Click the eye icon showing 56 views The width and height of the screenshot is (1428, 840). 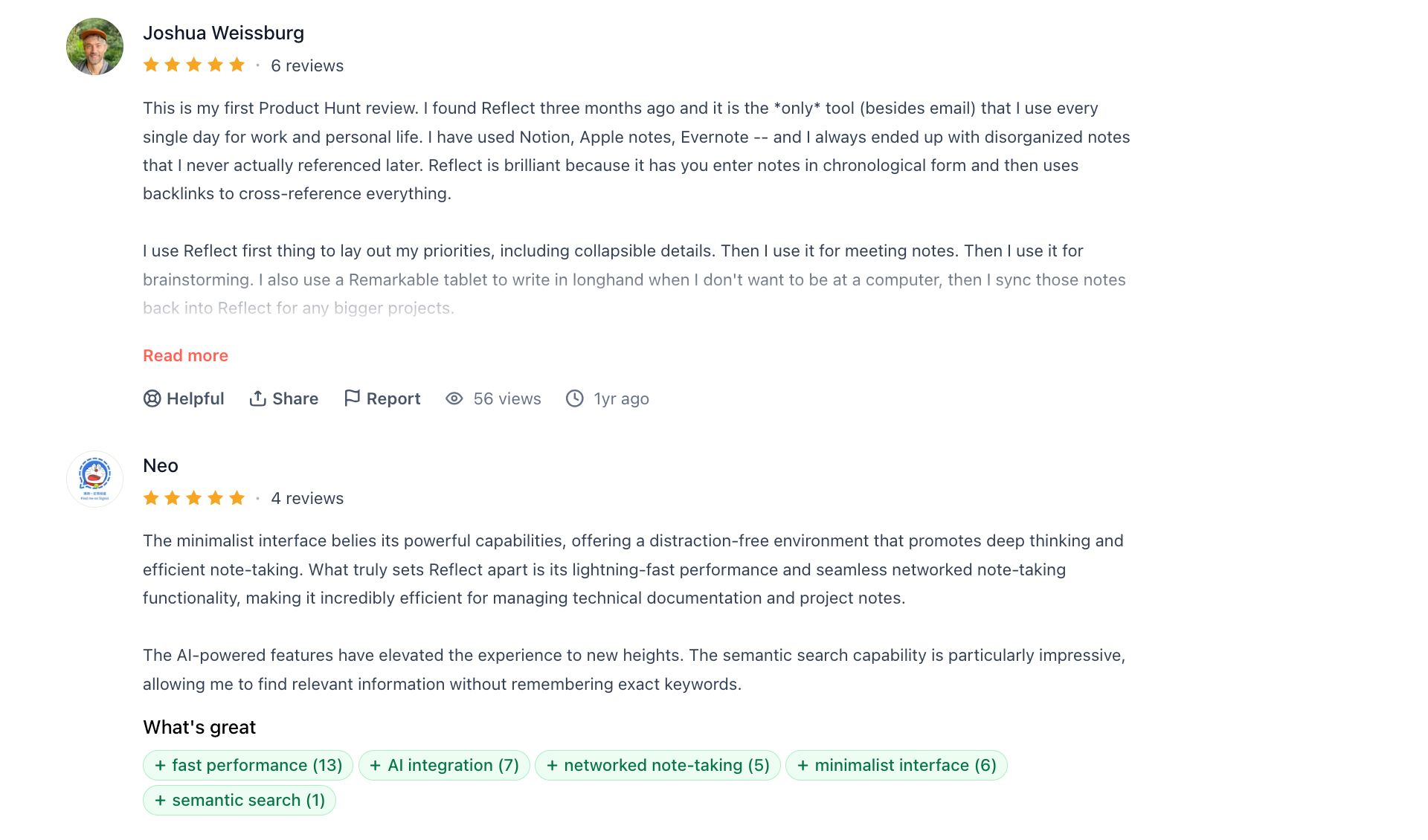click(454, 399)
